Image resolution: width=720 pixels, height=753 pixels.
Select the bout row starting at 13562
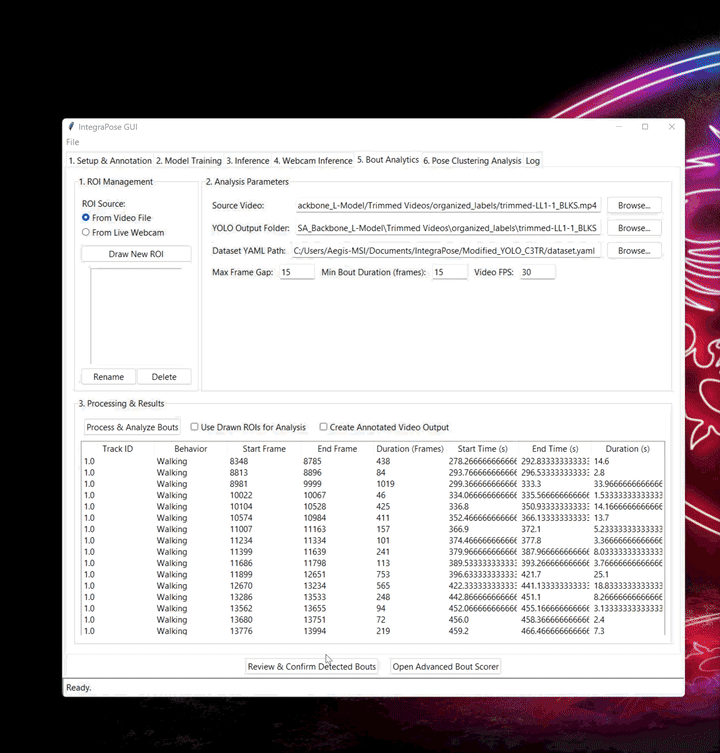pyautogui.click(x=373, y=608)
